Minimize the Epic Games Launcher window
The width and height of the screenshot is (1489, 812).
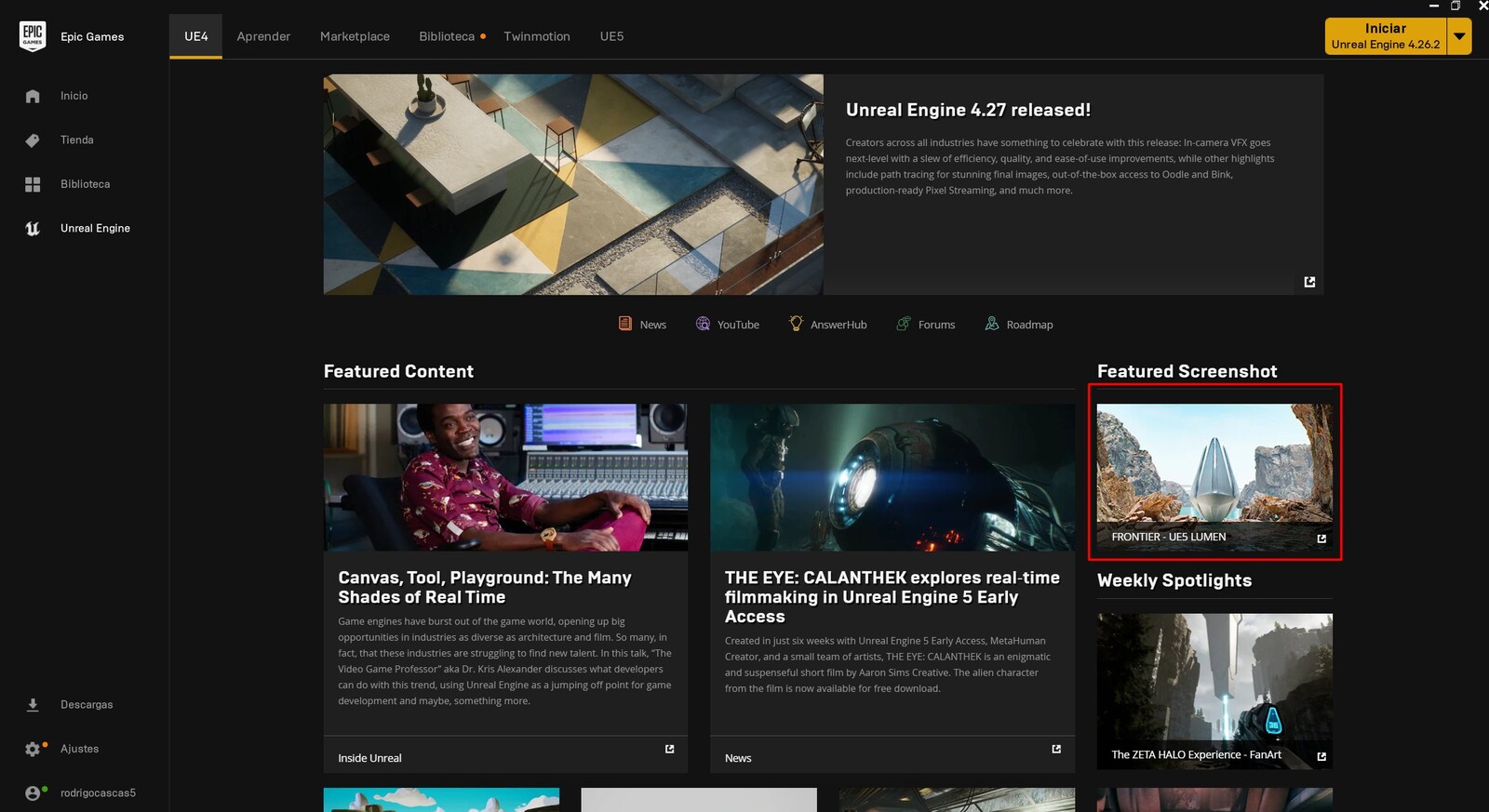pos(1434,6)
